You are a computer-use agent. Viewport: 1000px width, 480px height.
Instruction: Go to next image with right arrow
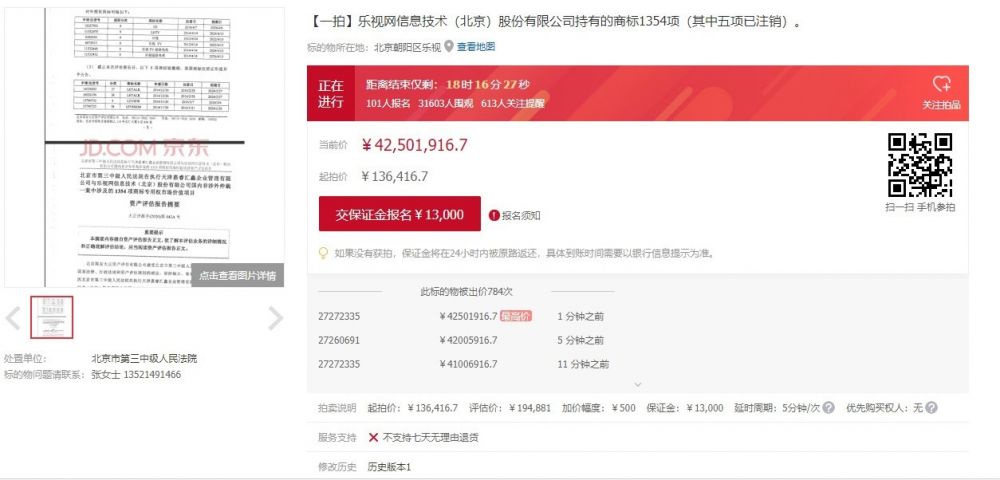point(275,319)
